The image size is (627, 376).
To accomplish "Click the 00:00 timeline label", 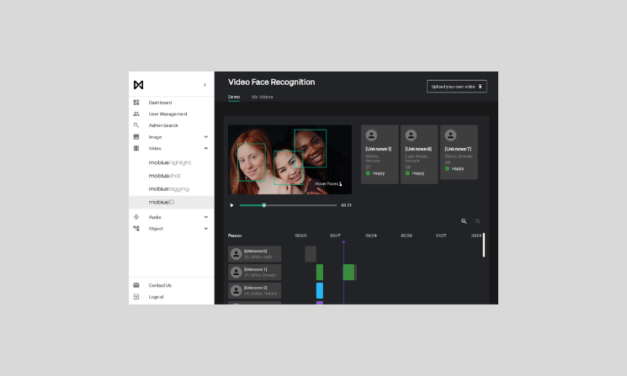I will (301, 236).
